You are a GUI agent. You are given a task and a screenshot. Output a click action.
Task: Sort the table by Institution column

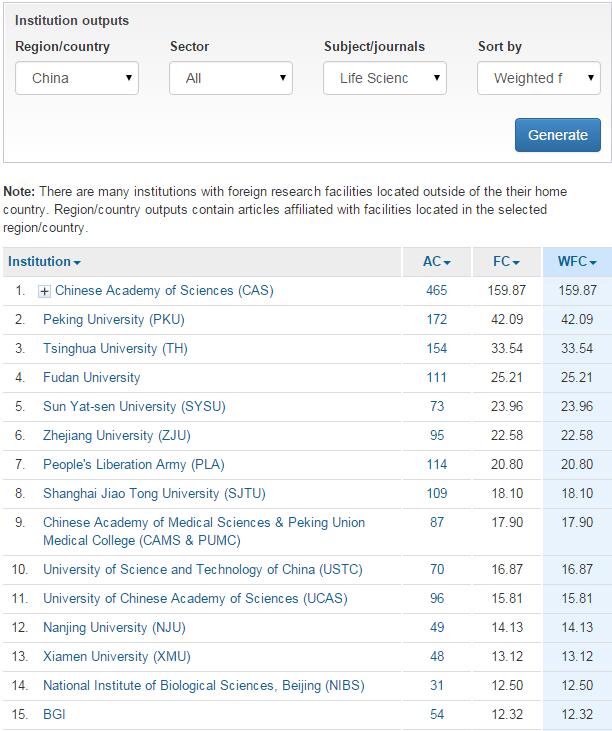[45, 262]
